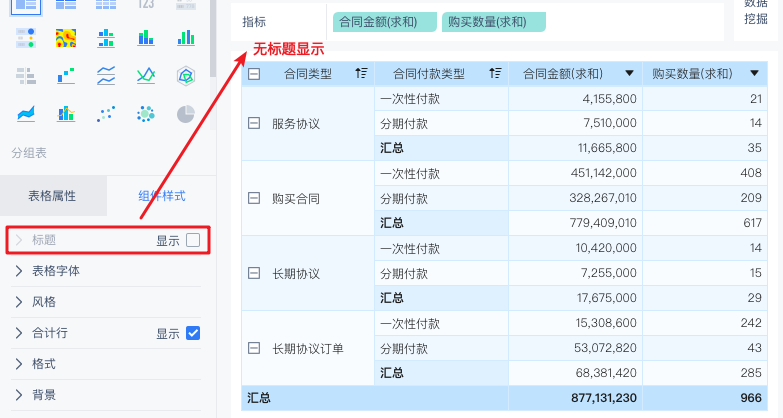Pick the radar chart type icon

click(x=186, y=76)
